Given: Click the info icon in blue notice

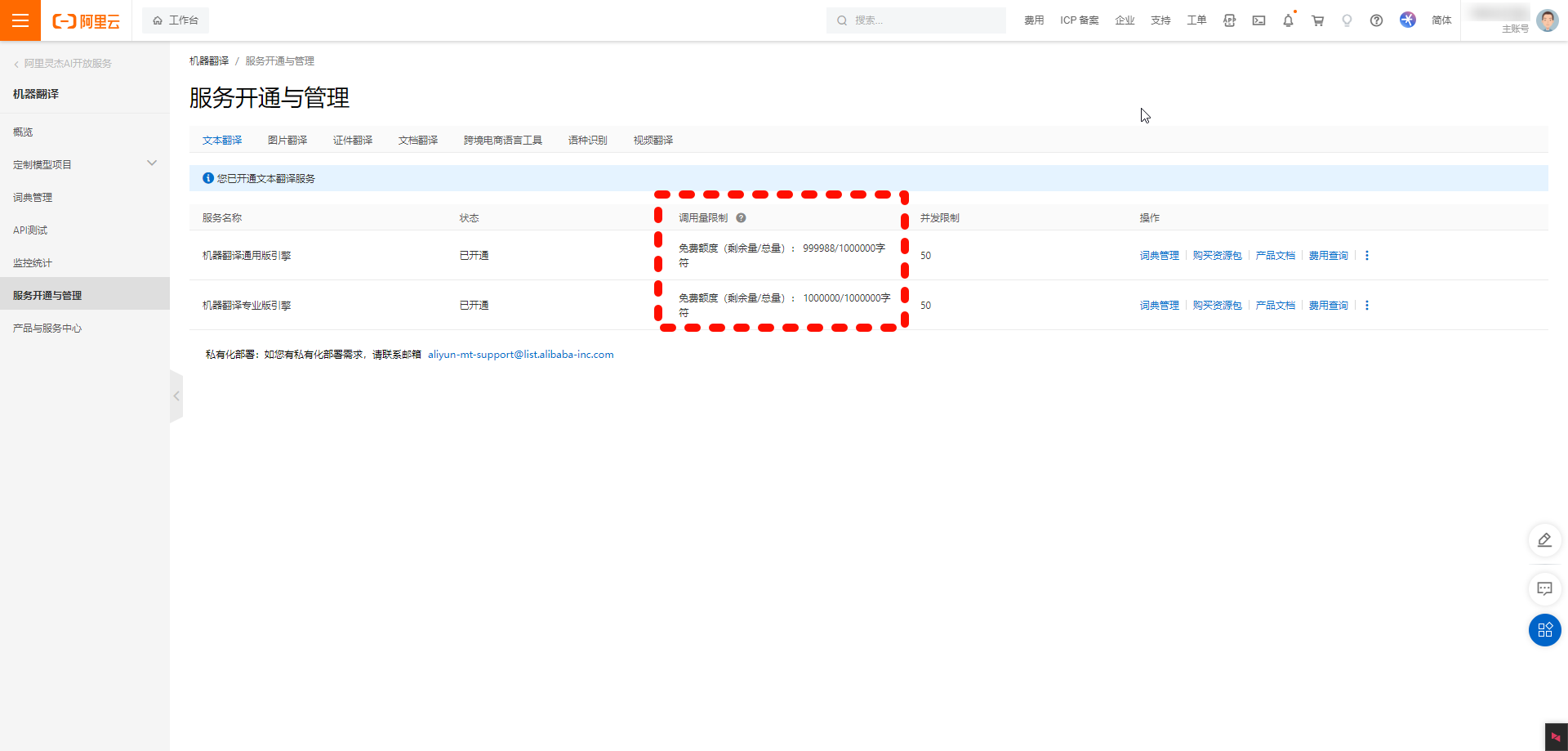Looking at the screenshot, I should [208, 178].
